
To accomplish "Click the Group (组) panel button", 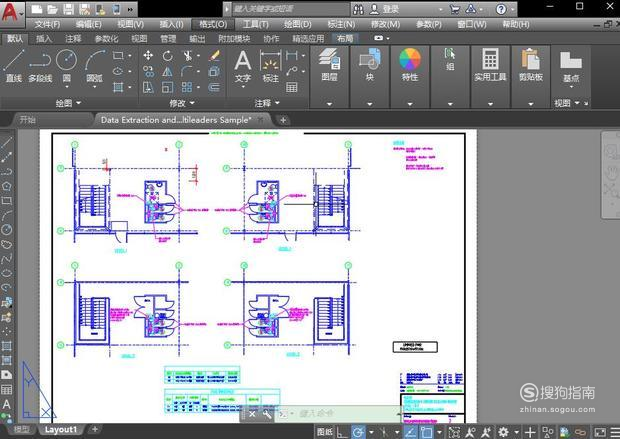I will pyautogui.click(x=450, y=59).
